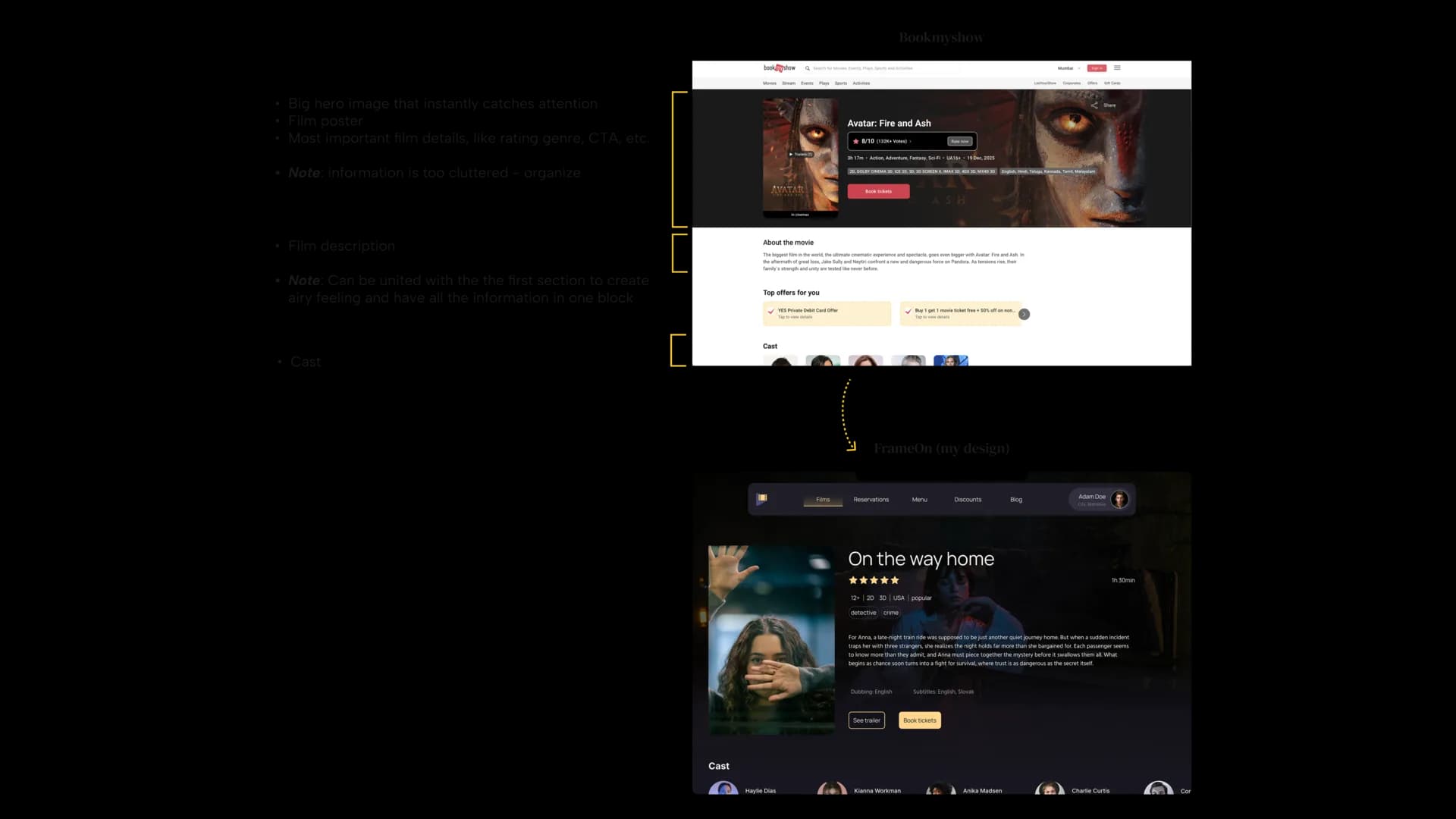The height and width of the screenshot is (819, 1456).
Task: Click the Rate now button
Action: [x=960, y=141]
